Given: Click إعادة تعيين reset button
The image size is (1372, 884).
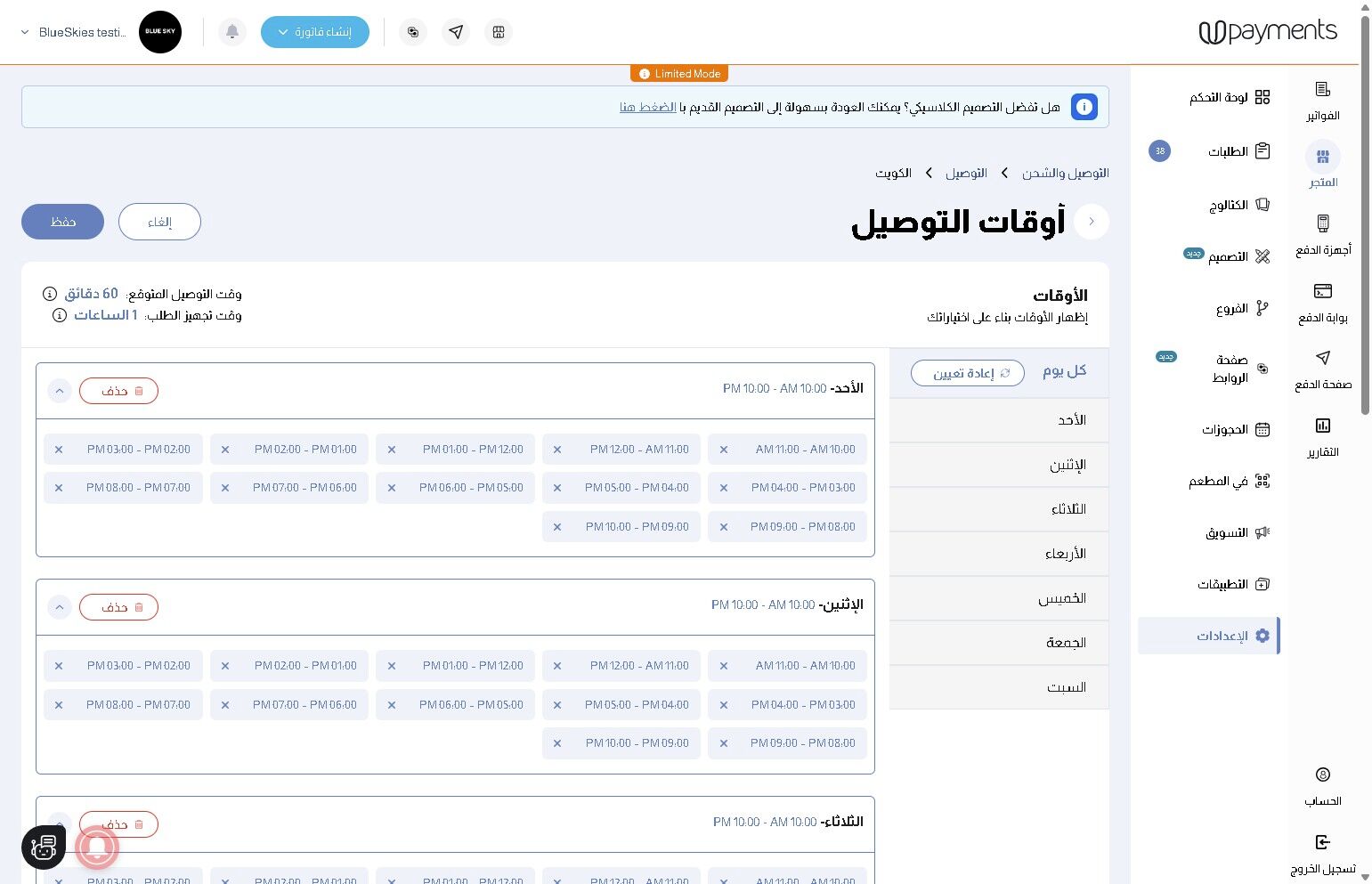Looking at the screenshot, I should pos(968,373).
